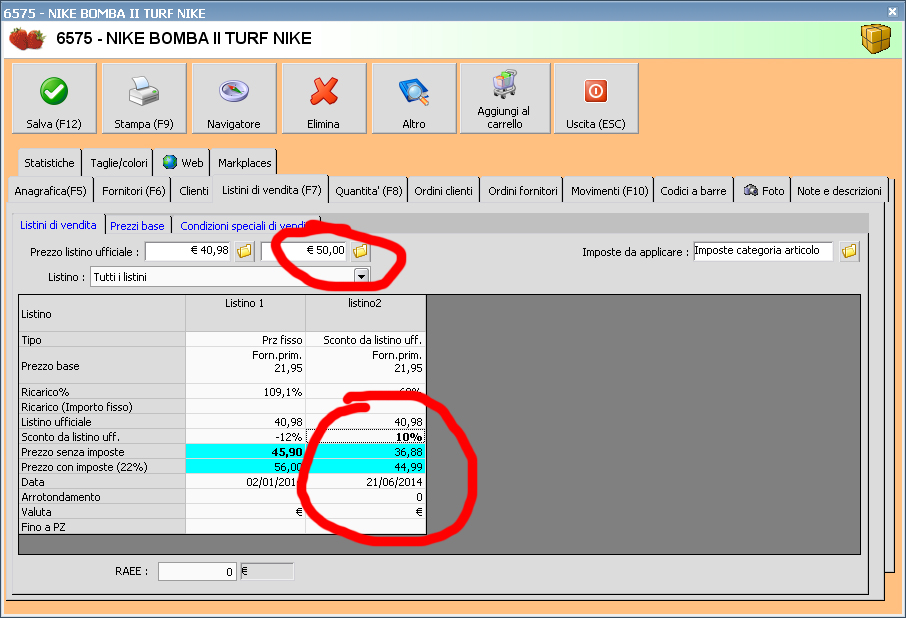Screen dimensions: 906x618
Task: Delete the item with the Elimina button
Action: [x=324, y=98]
